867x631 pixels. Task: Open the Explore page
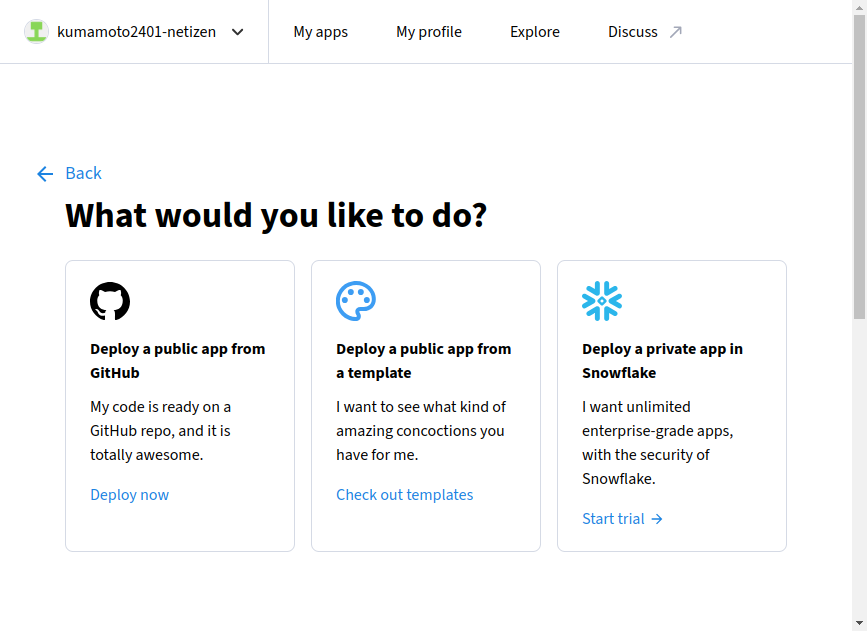[x=534, y=32]
